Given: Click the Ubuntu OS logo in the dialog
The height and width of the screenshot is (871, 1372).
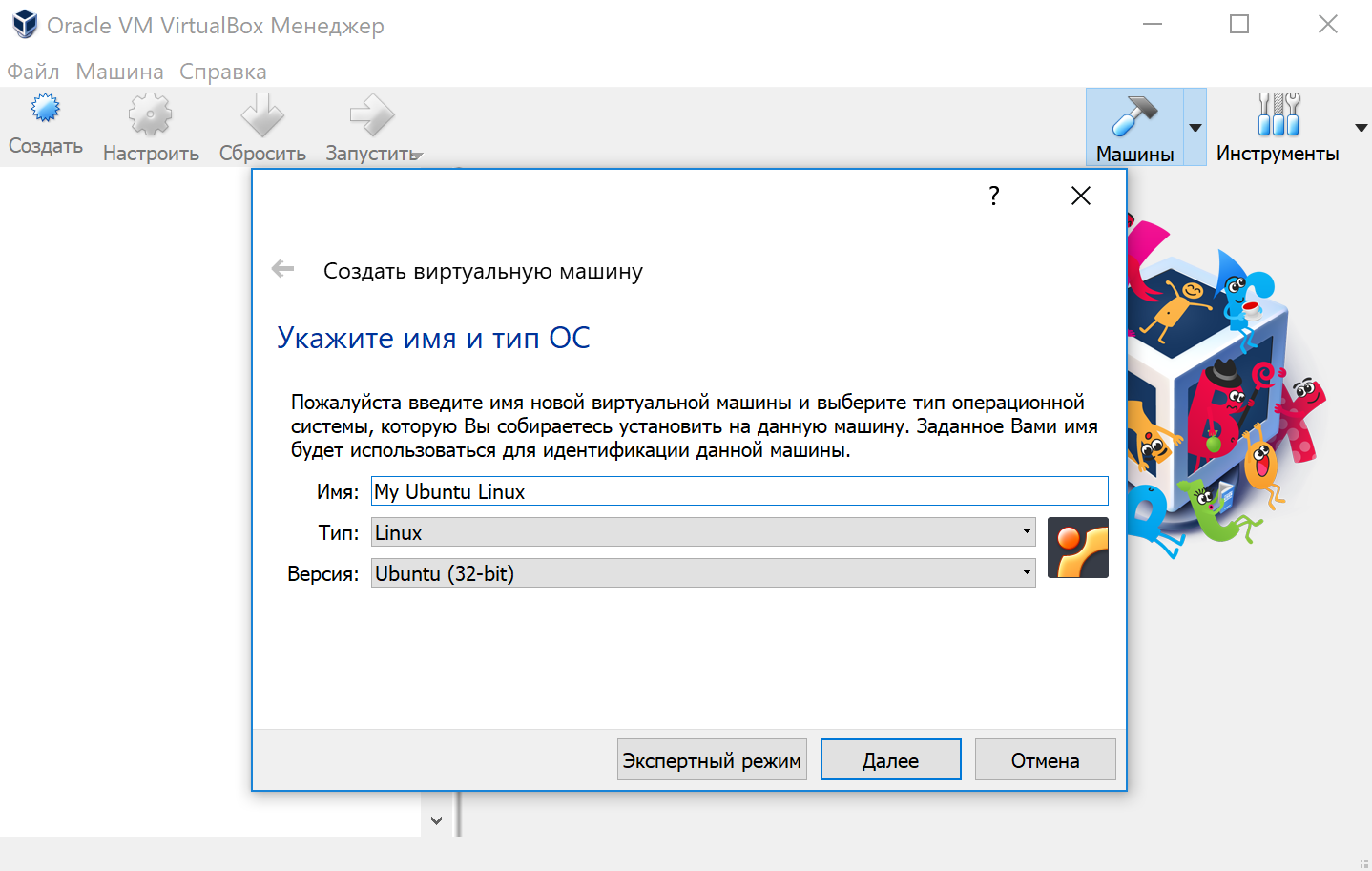Looking at the screenshot, I should (x=1077, y=548).
